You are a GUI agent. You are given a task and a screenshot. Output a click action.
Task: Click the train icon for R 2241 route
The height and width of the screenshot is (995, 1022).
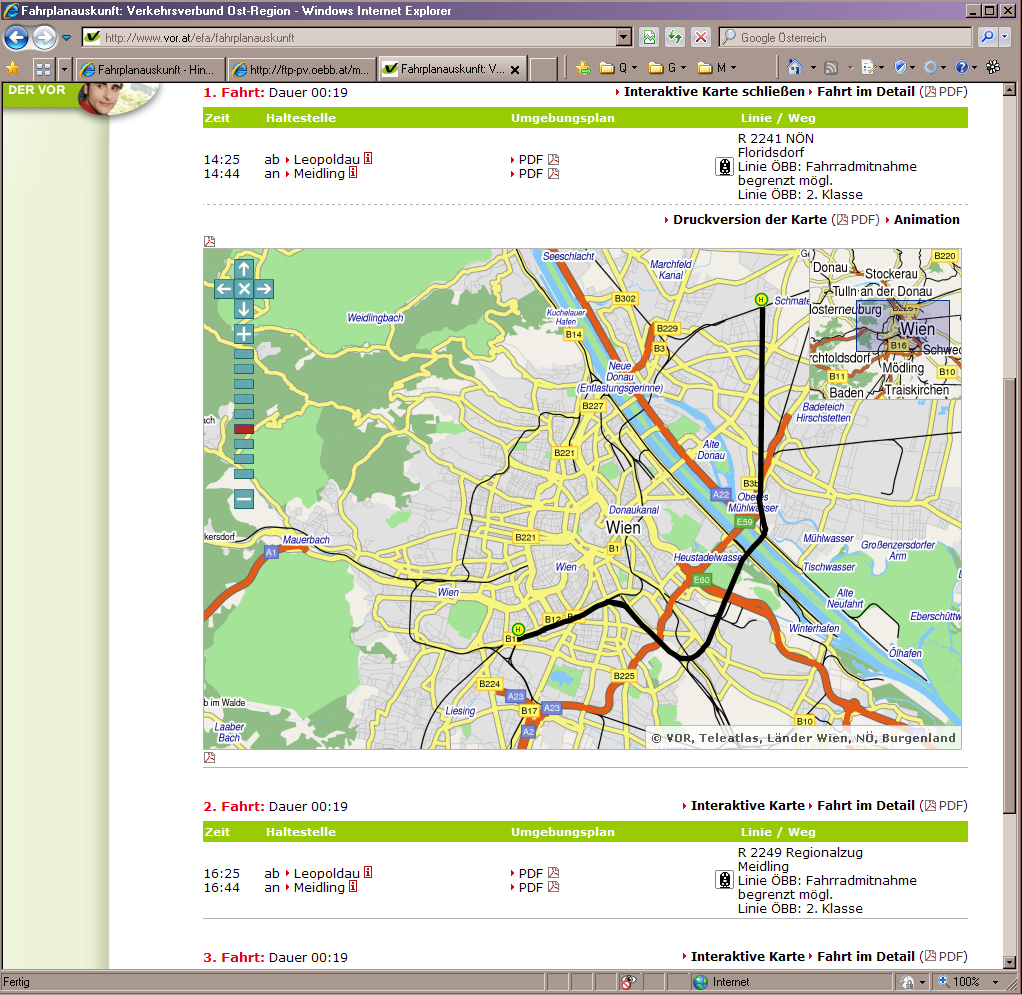[x=724, y=167]
